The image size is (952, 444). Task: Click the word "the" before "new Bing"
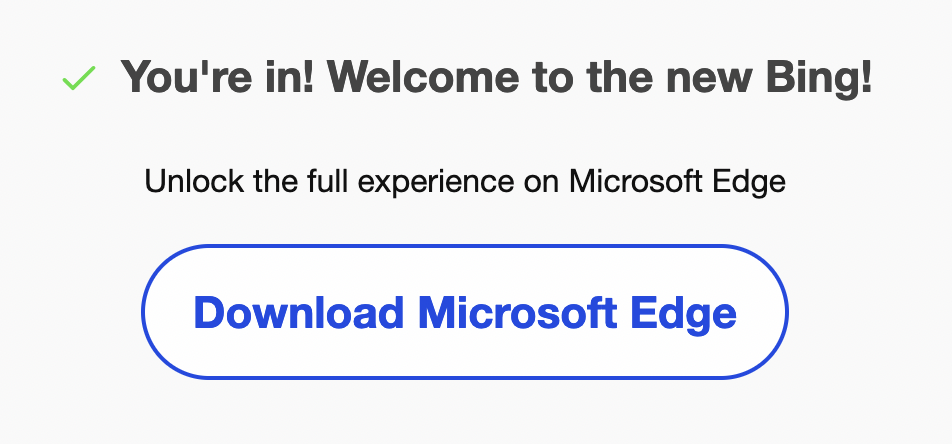pos(620,77)
